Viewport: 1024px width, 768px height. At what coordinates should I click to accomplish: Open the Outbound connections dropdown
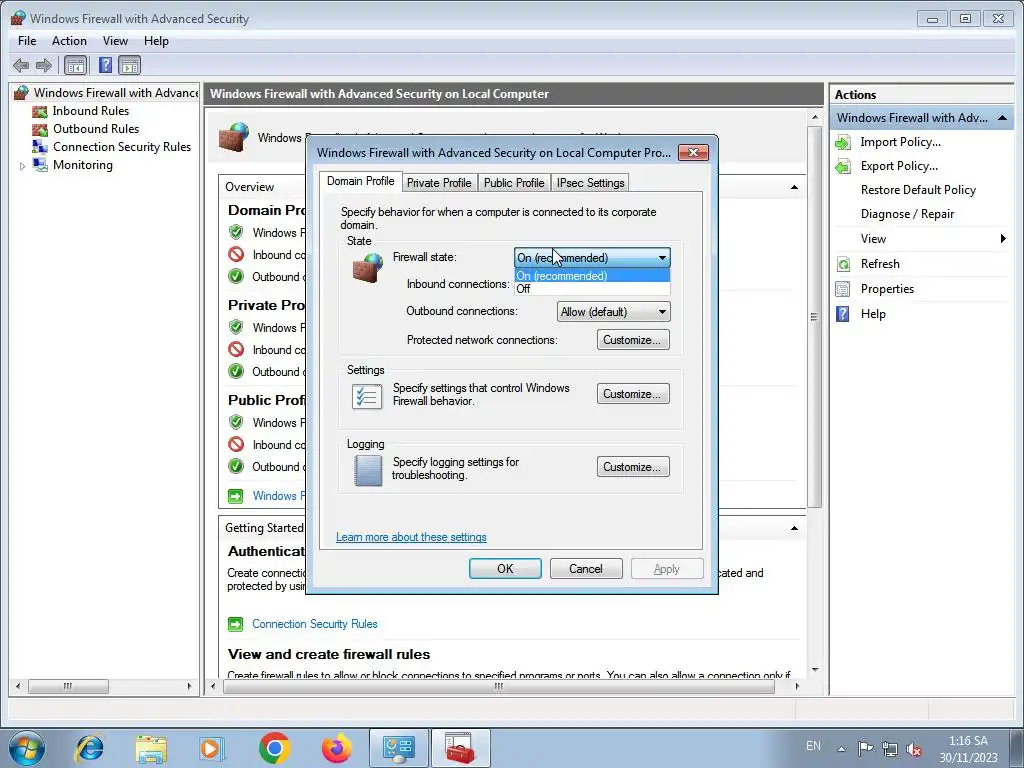613,312
